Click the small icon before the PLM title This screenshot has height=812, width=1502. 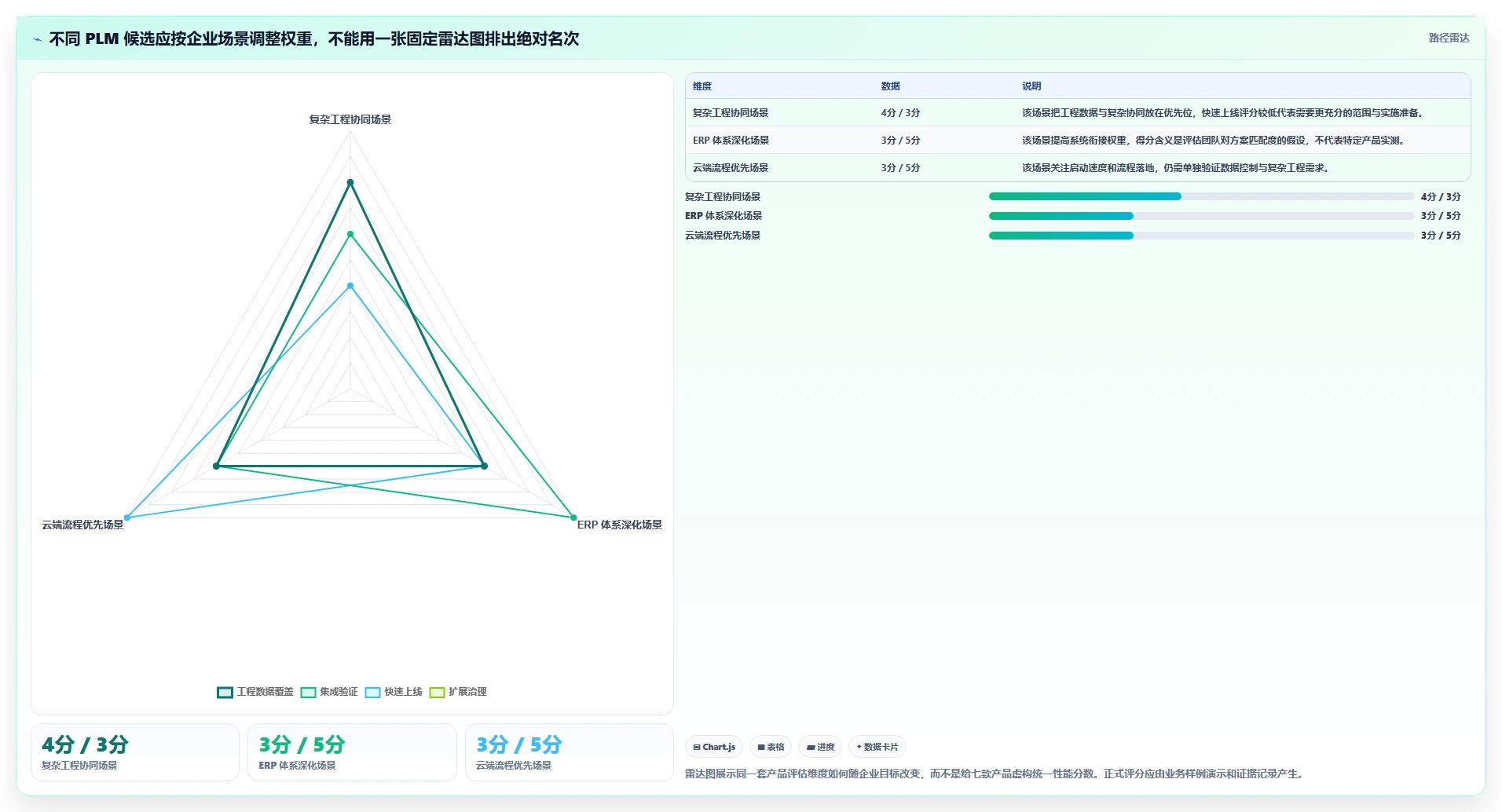click(x=37, y=39)
